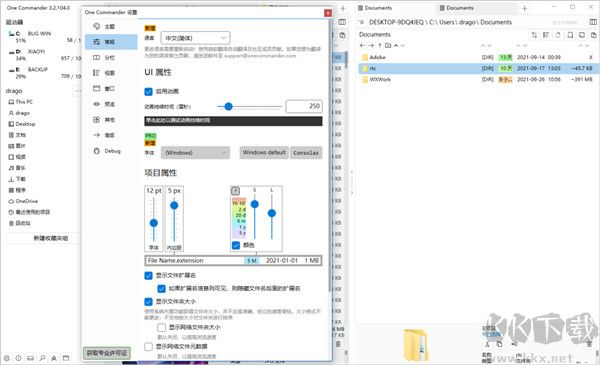Go up one folder with the up arrow
The width and height of the screenshot is (600, 365).
[x=380, y=45]
